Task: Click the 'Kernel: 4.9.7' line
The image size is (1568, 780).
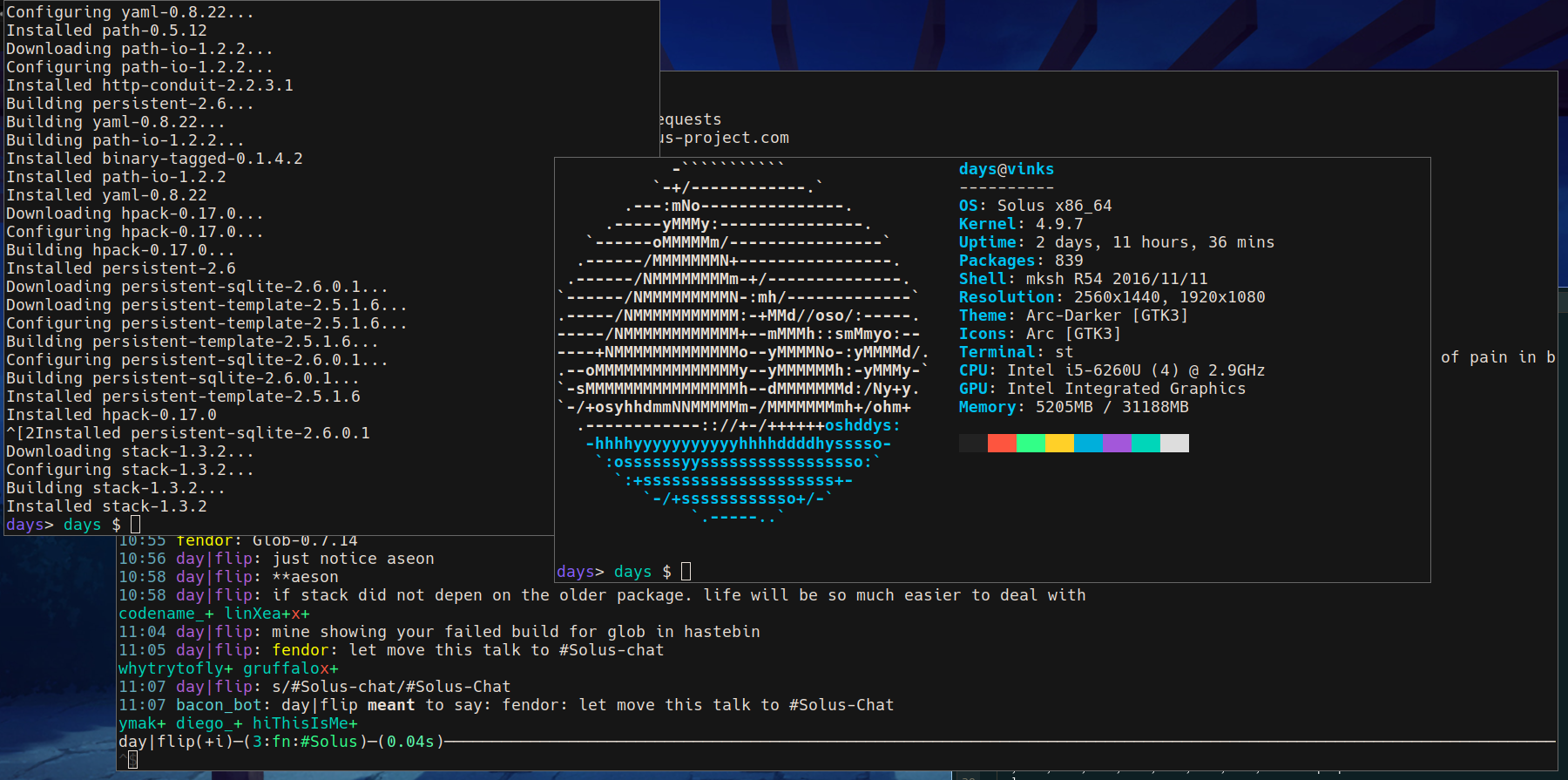Action: (1021, 224)
